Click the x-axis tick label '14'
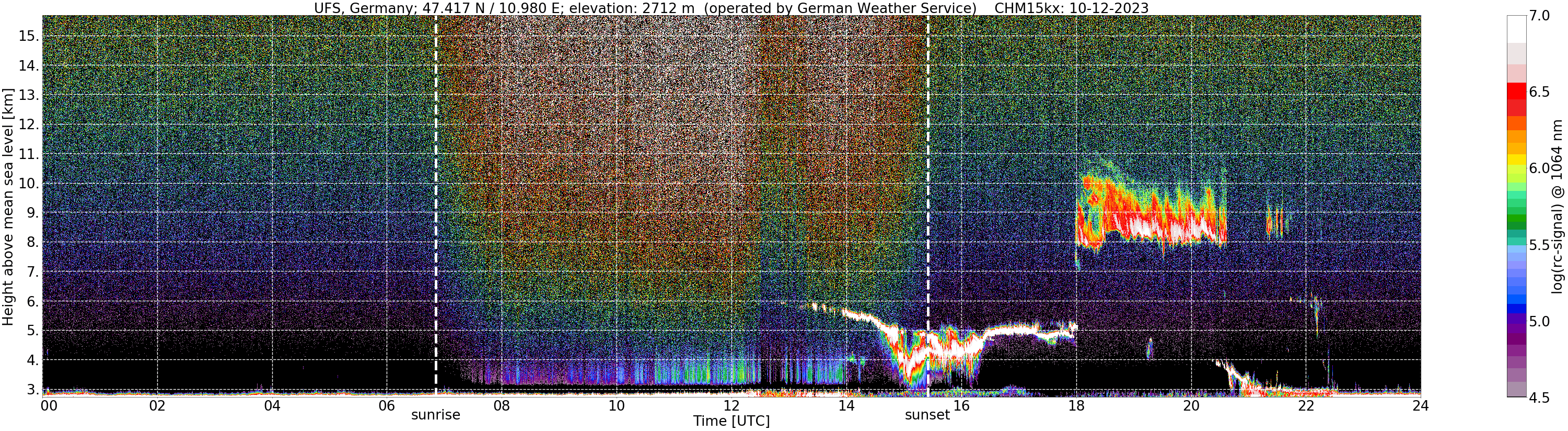 846,405
